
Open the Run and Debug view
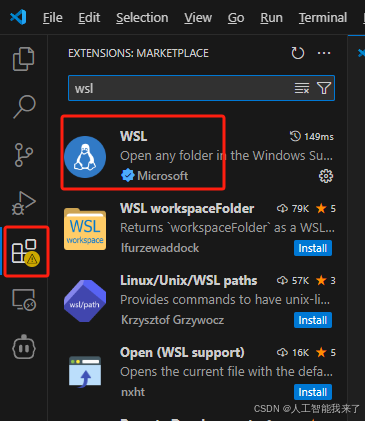pos(24,203)
